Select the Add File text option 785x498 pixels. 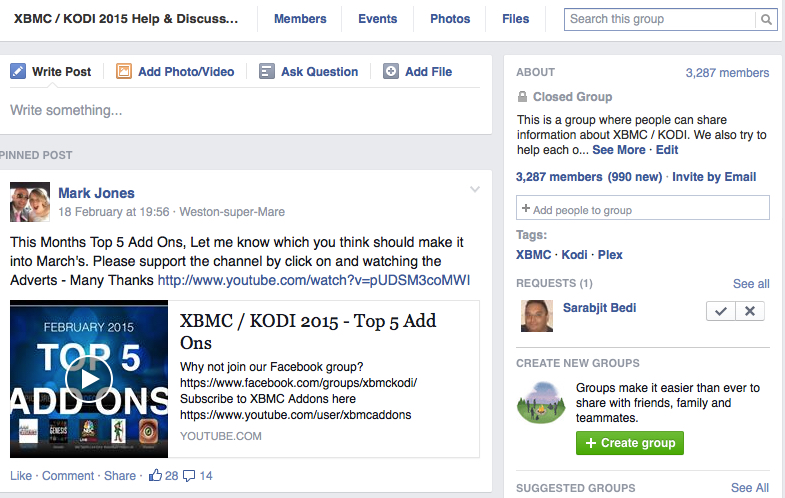point(429,72)
